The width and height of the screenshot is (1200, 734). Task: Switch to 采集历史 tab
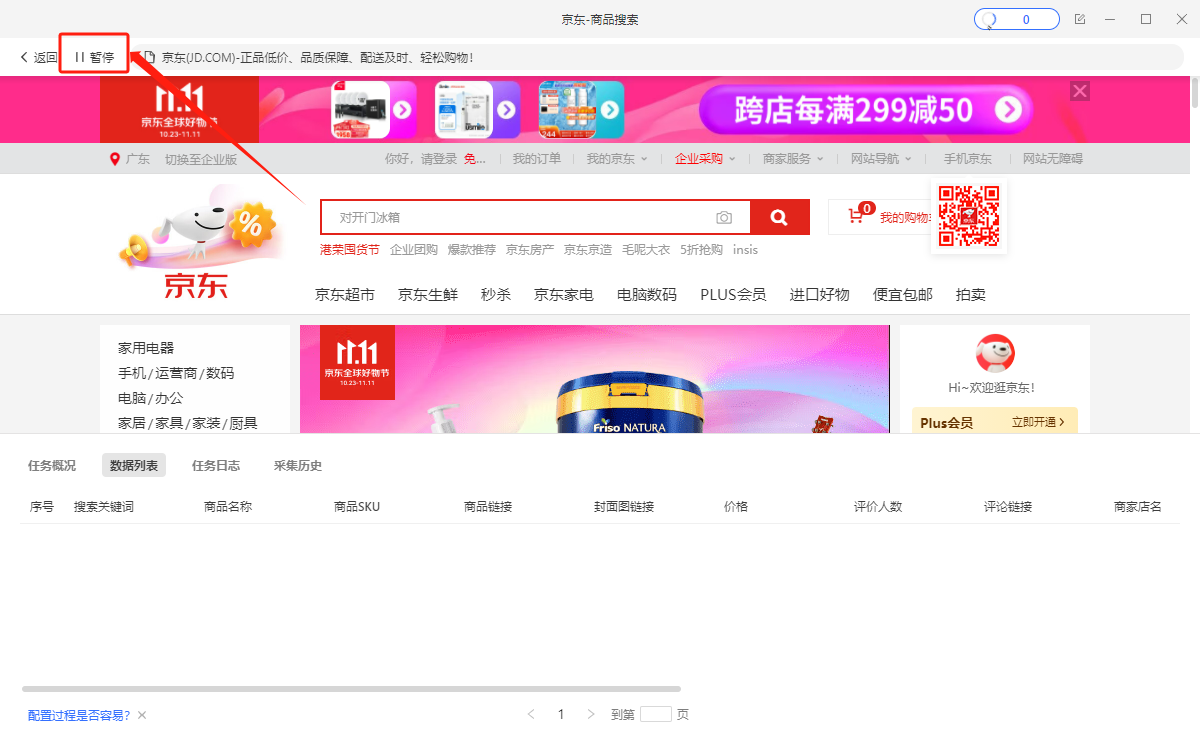coord(298,465)
